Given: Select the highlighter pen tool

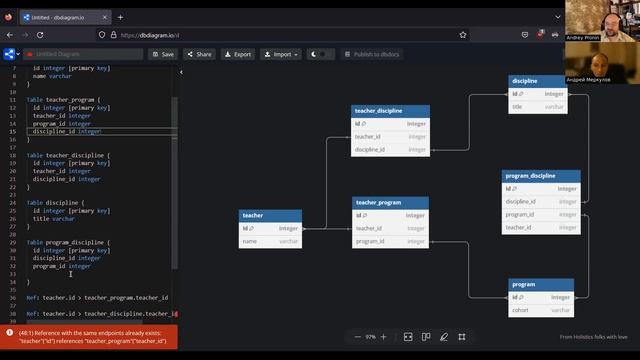Looking at the screenshot, I should tap(444, 337).
